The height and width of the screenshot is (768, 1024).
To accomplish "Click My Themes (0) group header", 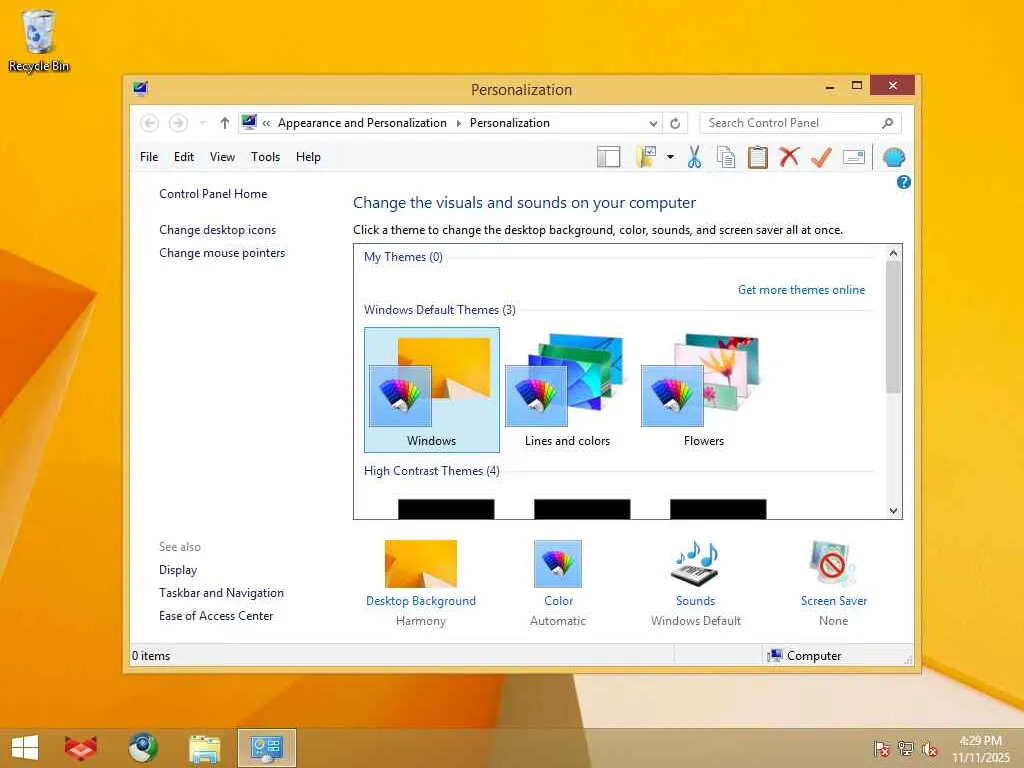I will [404, 257].
